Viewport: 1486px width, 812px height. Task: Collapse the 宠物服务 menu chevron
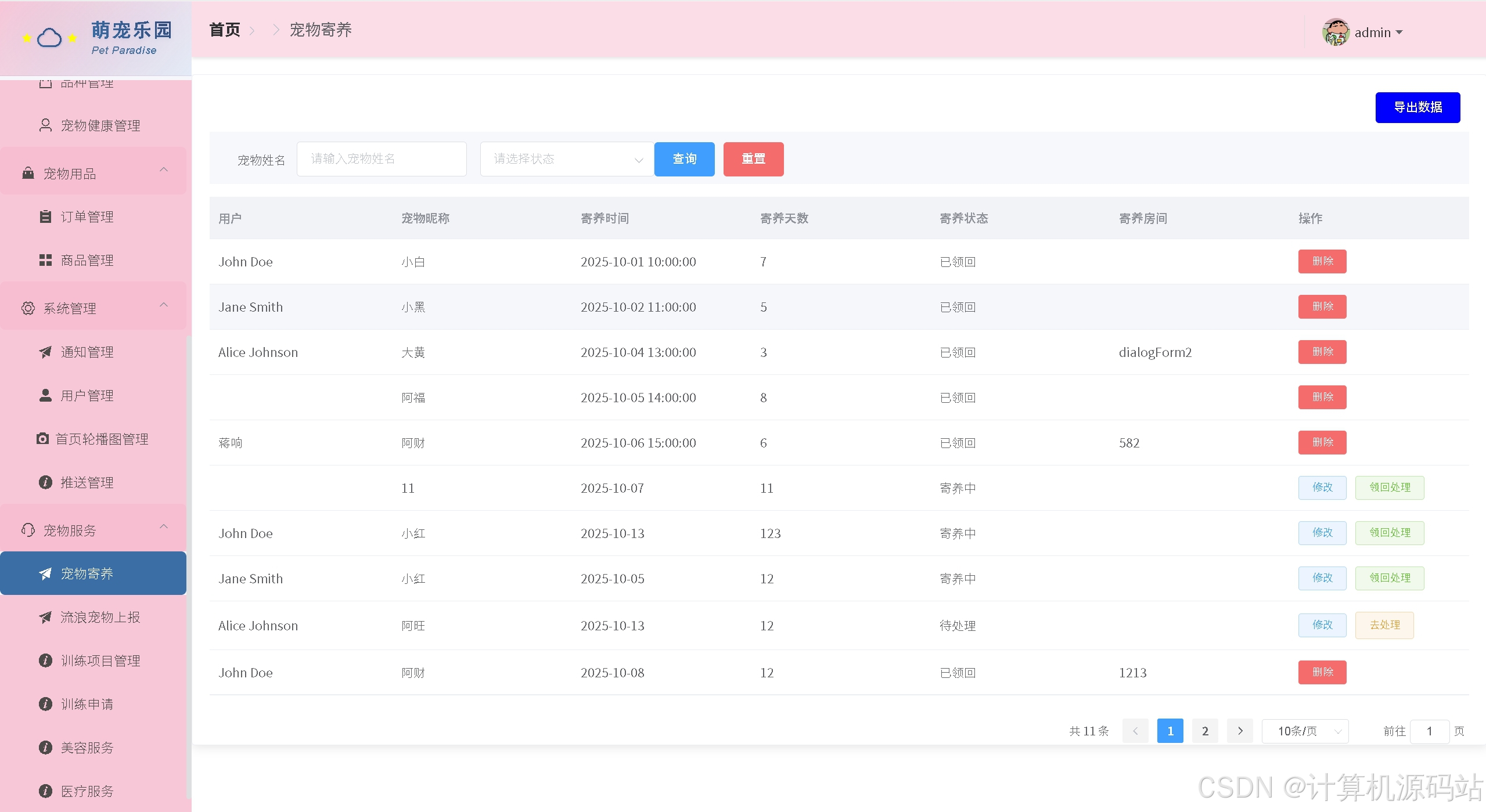click(164, 526)
